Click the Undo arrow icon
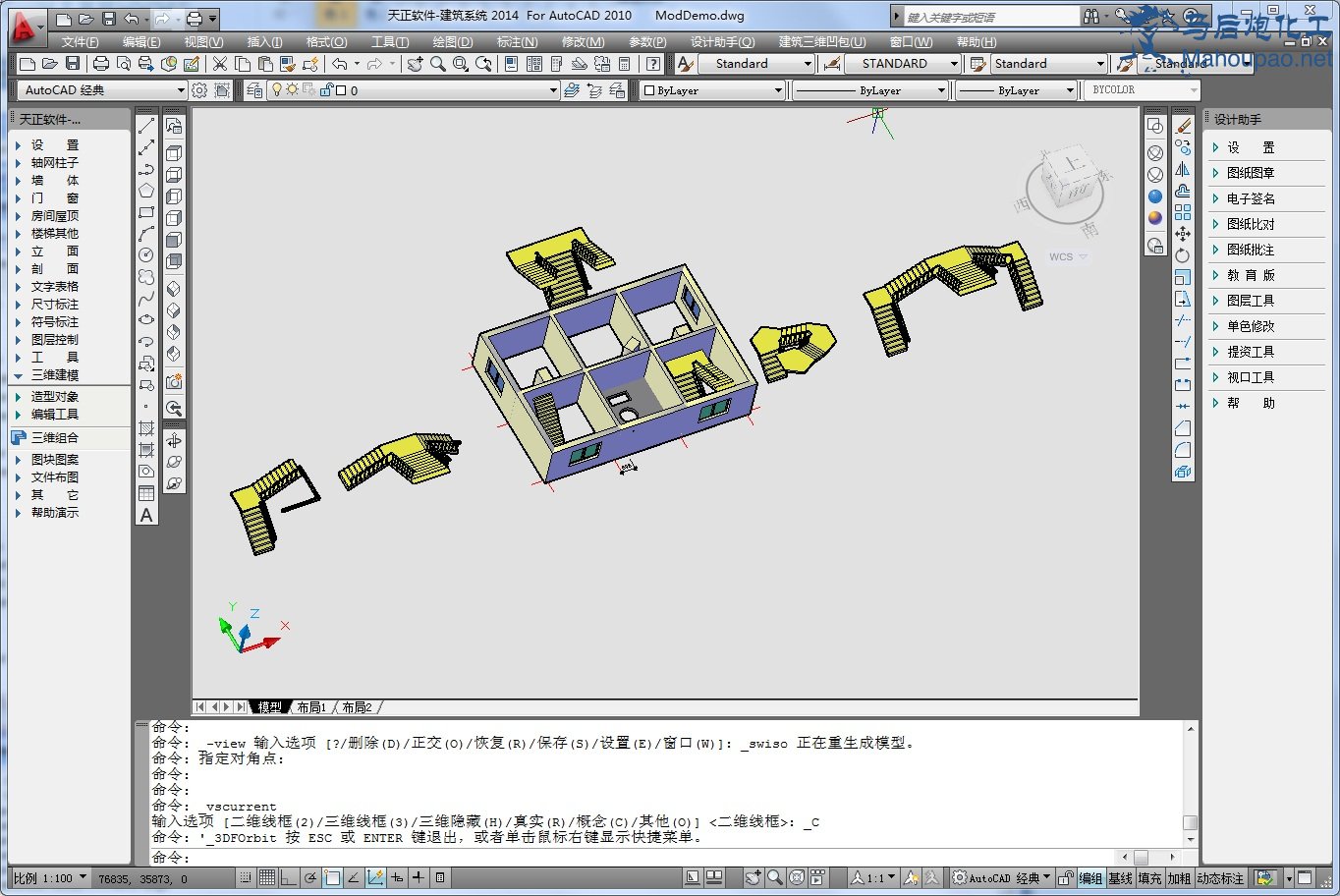 coord(339,64)
